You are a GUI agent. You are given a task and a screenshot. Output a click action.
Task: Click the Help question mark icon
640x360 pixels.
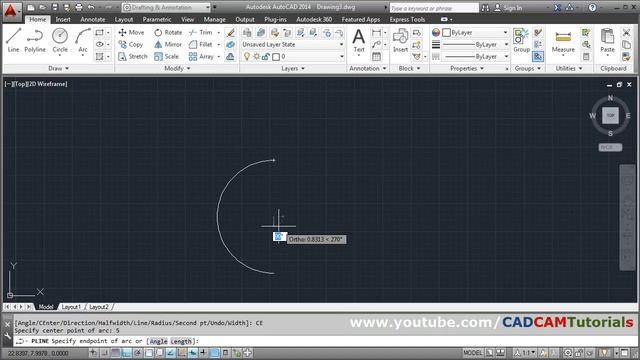pos(592,7)
